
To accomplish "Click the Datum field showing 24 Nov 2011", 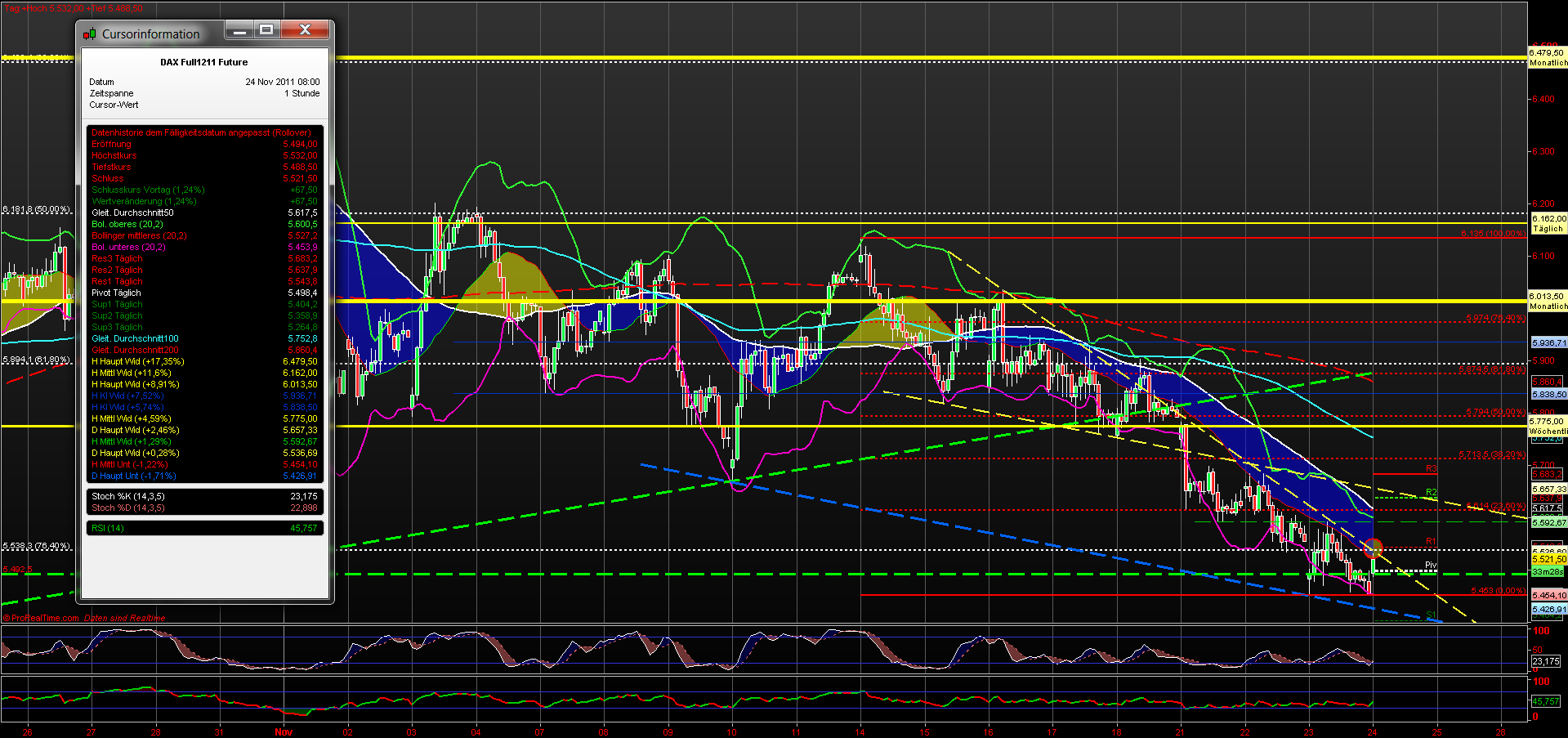I will 101,82.
